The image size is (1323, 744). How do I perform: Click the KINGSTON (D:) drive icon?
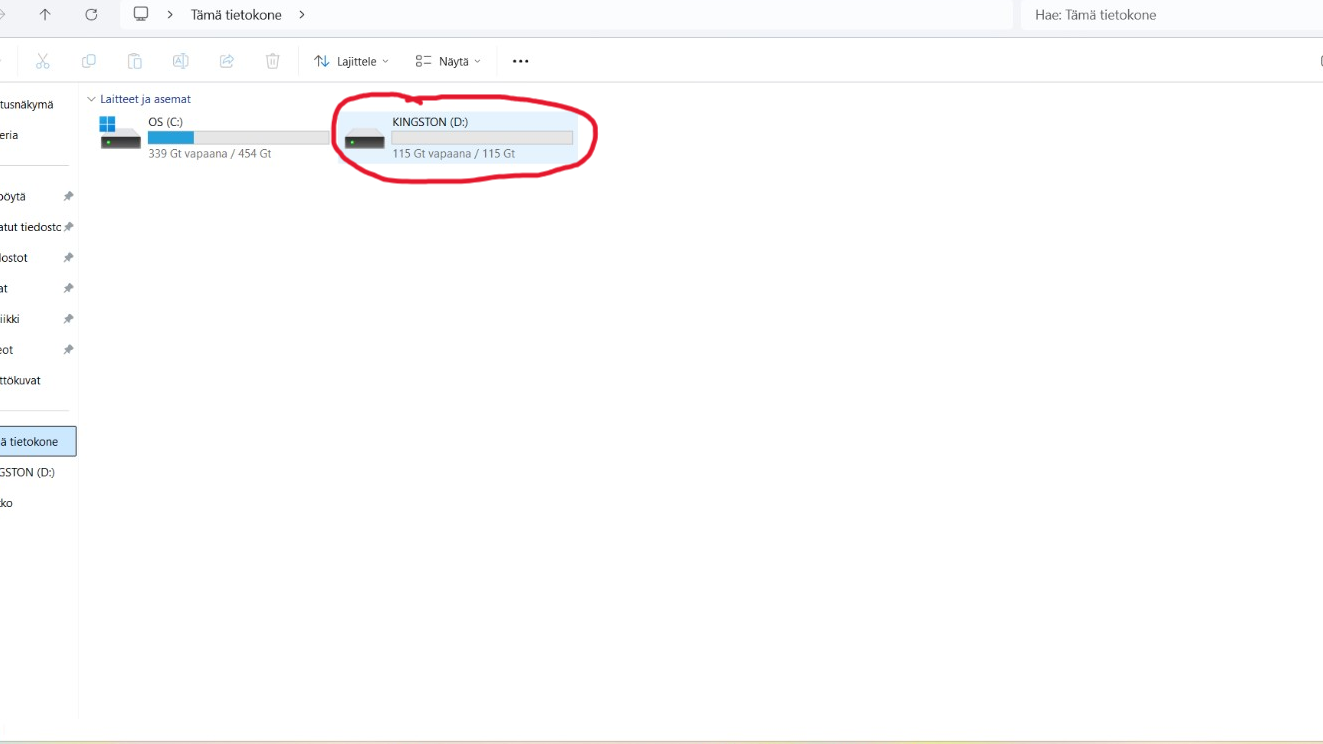pyautogui.click(x=364, y=137)
